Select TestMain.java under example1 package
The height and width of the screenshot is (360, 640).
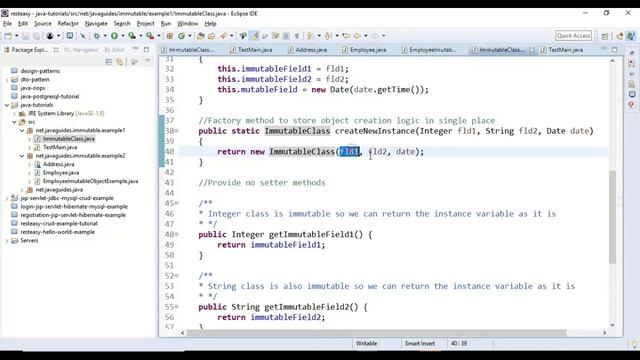pyautogui.click(x=60, y=147)
